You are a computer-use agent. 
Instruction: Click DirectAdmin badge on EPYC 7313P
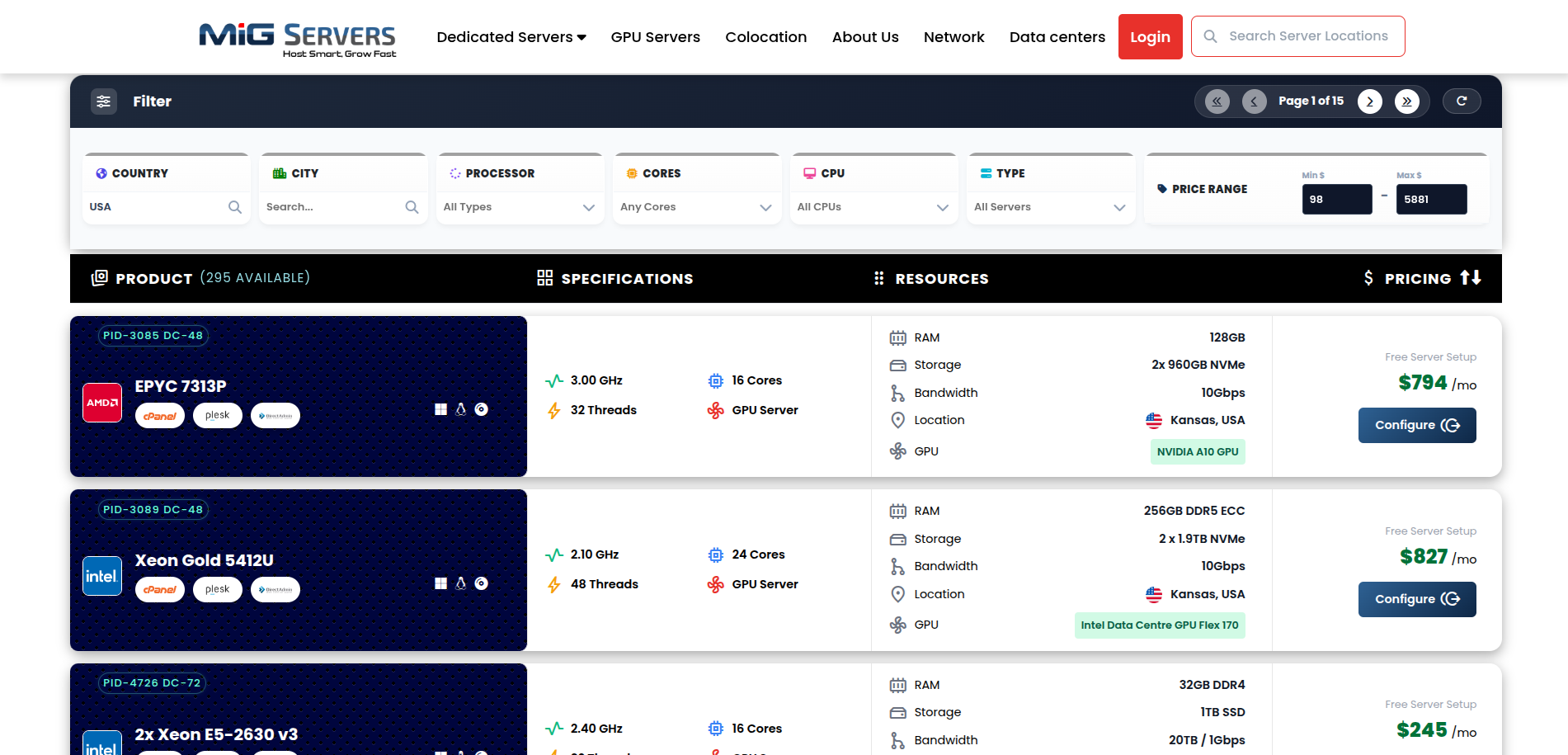pos(275,416)
